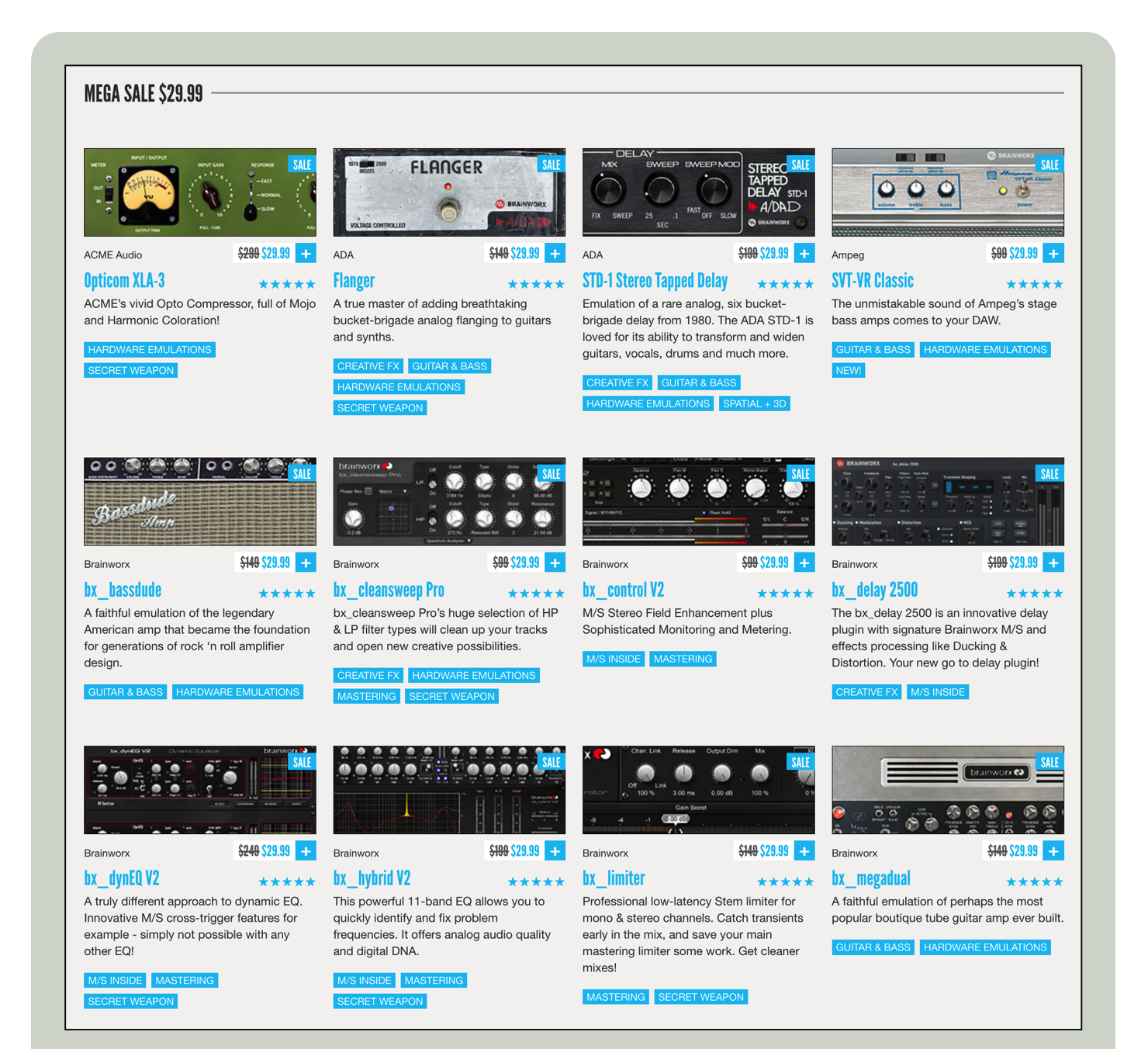The height and width of the screenshot is (1049, 1148).
Task: Open the bx_megadual title link
Action: (871, 878)
